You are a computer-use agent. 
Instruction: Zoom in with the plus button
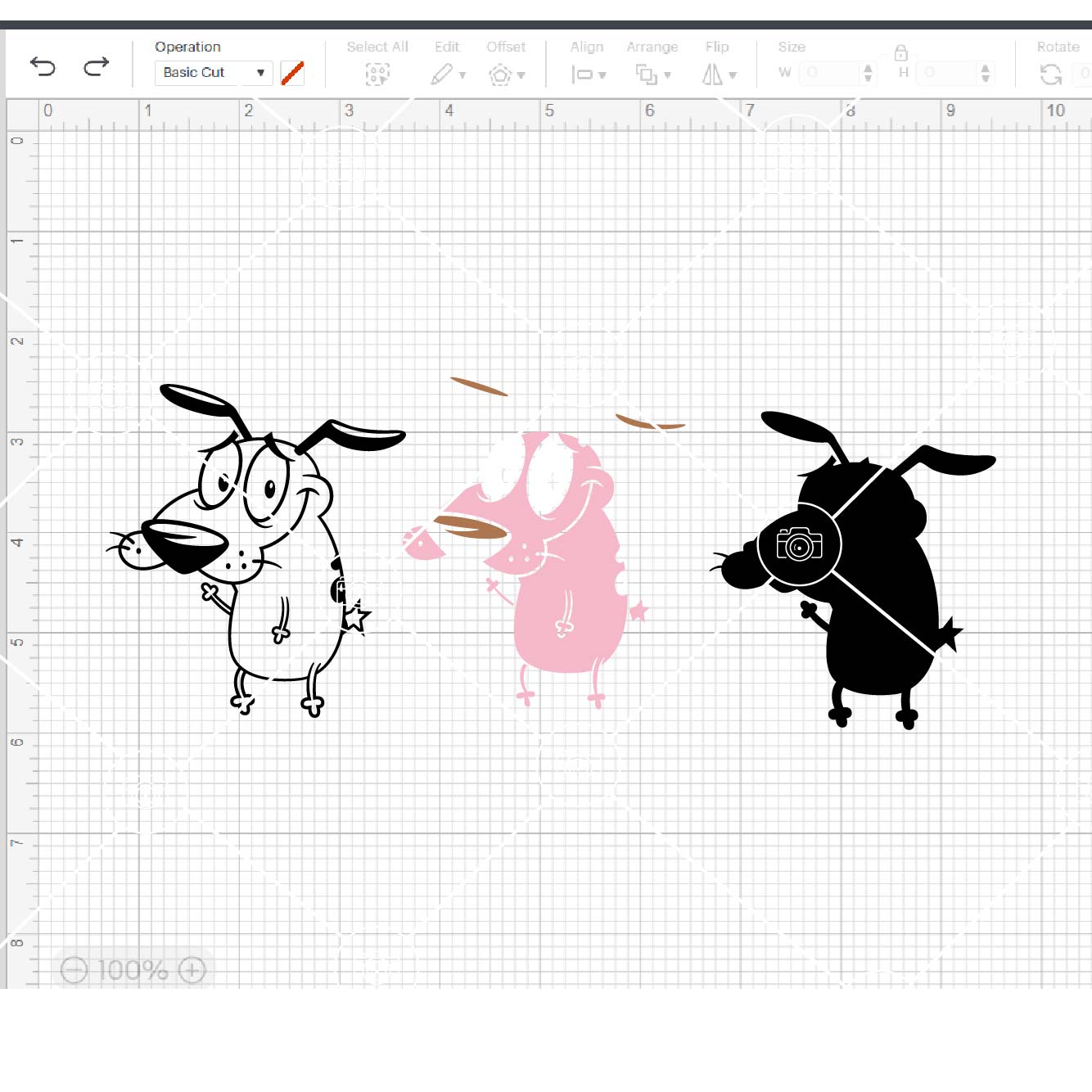(x=192, y=970)
